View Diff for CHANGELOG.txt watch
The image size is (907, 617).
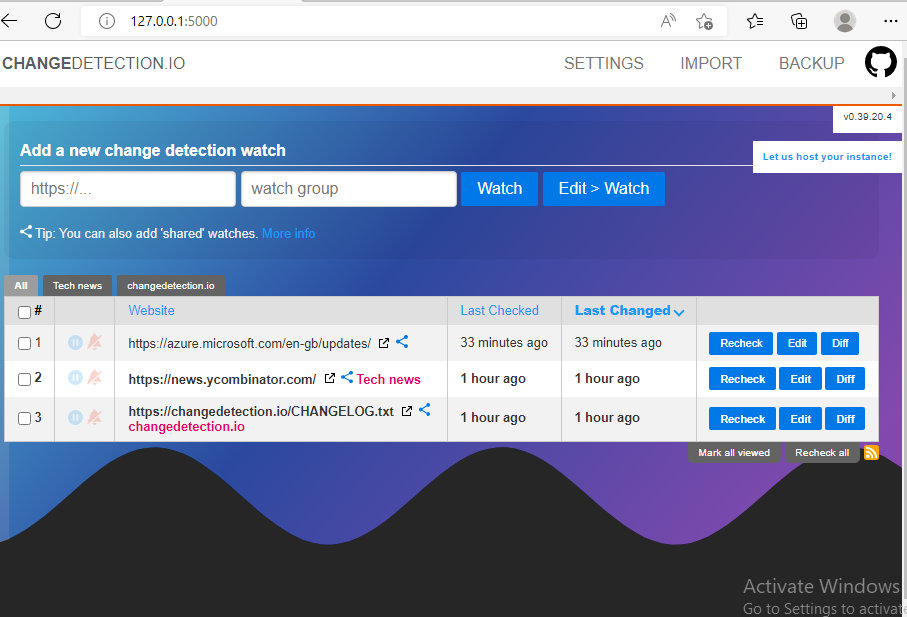845,419
